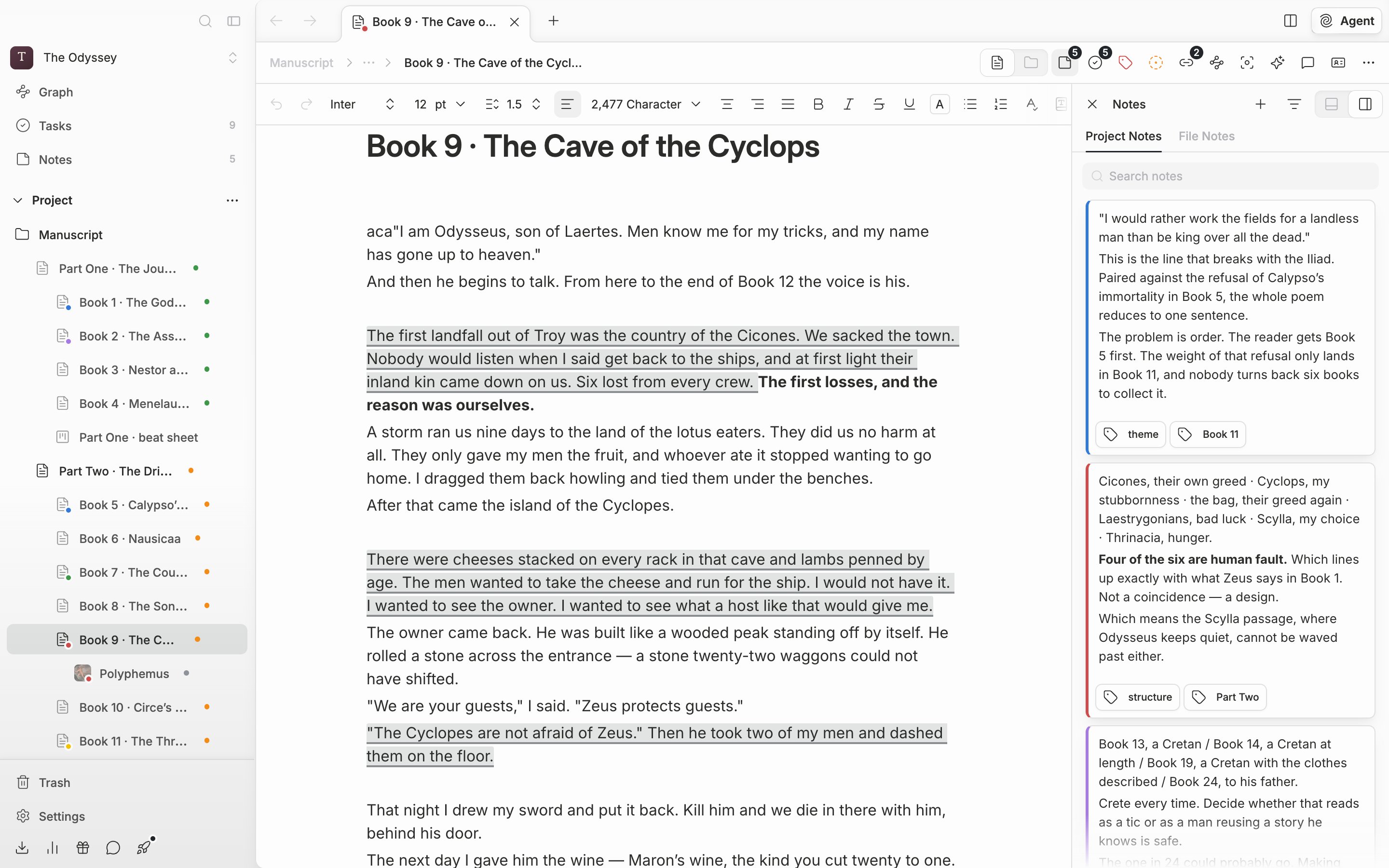Open the more options ellipsis in the top toolbar
The width and height of the screenshot is (1389, 868).
1368,63
